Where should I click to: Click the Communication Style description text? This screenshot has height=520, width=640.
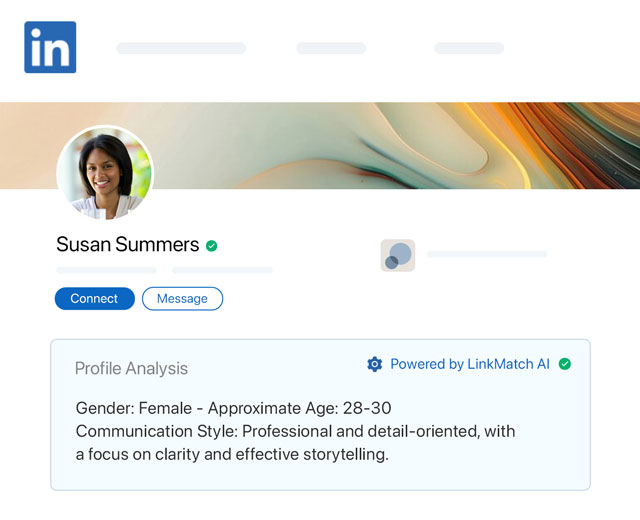pyautogui.click(x=295, y=442)
